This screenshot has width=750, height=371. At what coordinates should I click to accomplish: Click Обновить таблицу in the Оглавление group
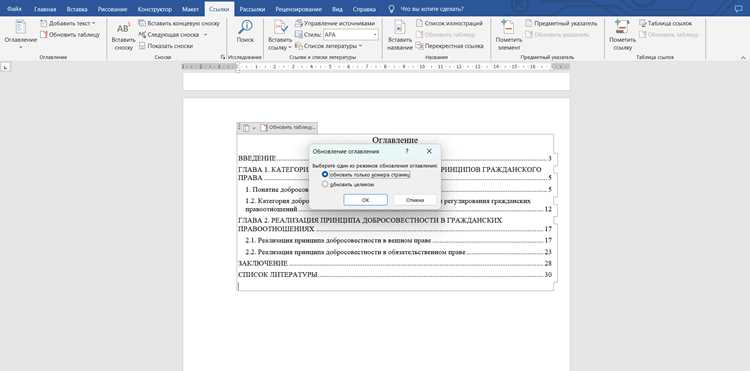70,34
